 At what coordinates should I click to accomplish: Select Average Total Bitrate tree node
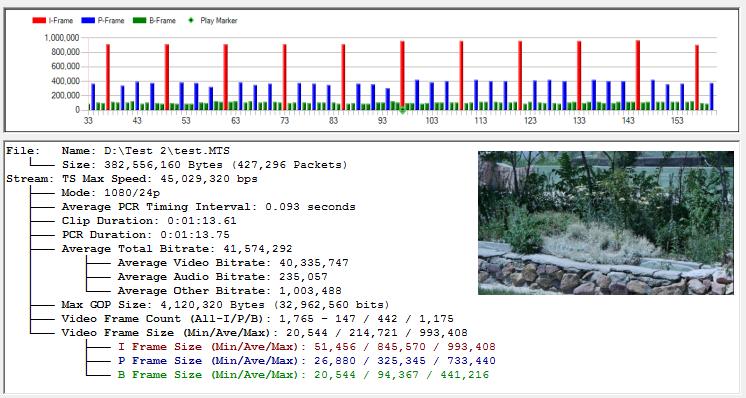[177, 249]
